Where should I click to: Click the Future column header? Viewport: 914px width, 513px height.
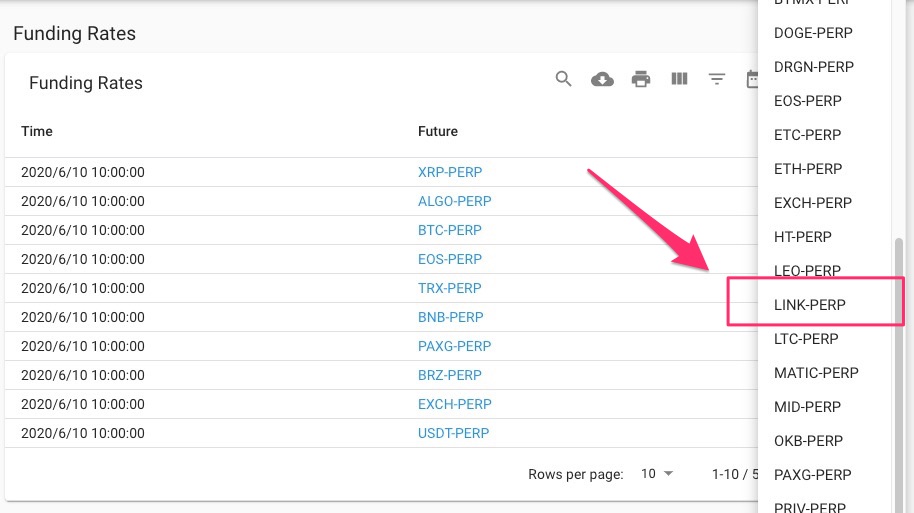click(x=438, y=131)
